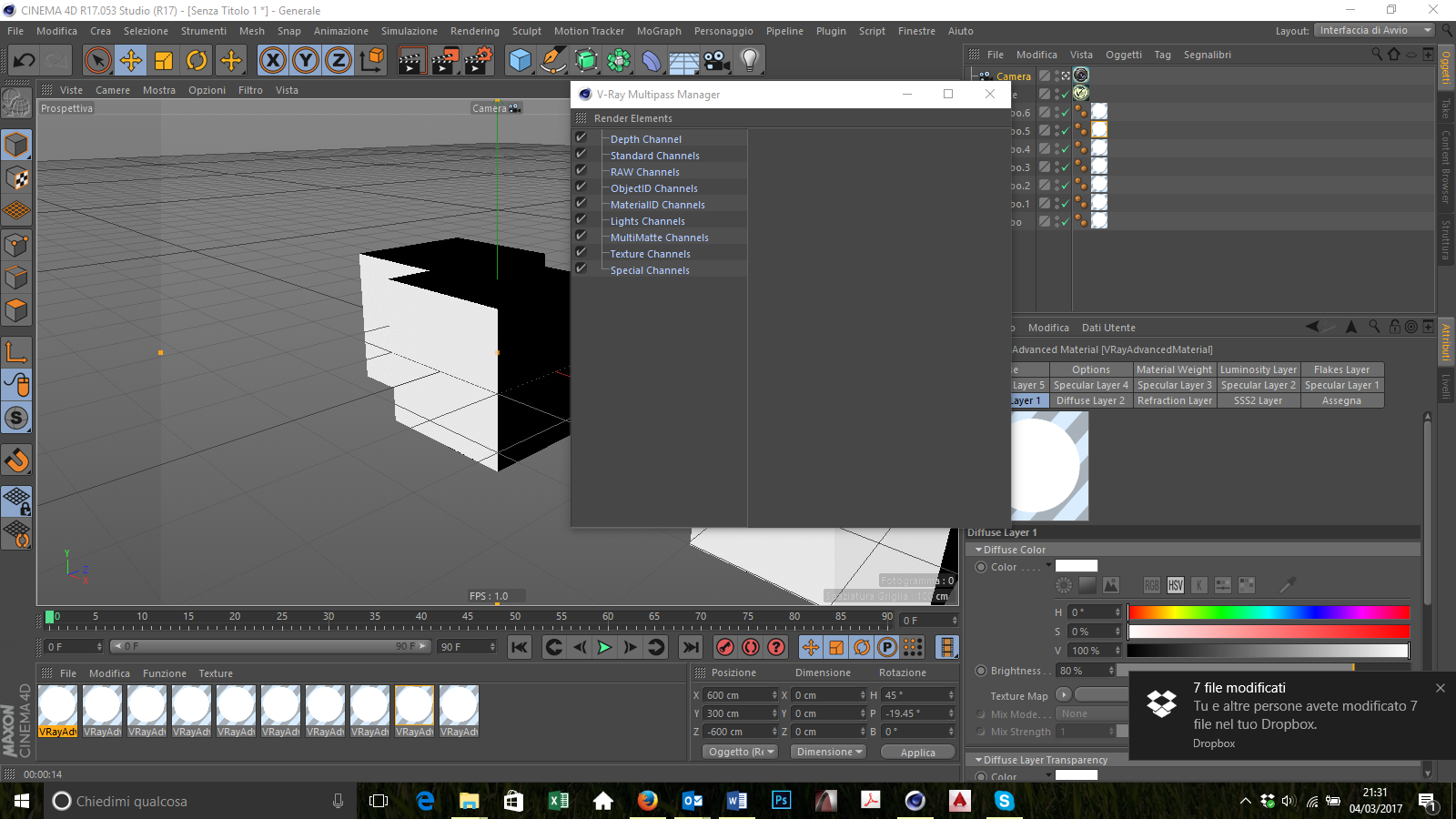1456x819 pixels.
Task: Uncheck the Depth Channel checkbox
Action: [581, 138]
